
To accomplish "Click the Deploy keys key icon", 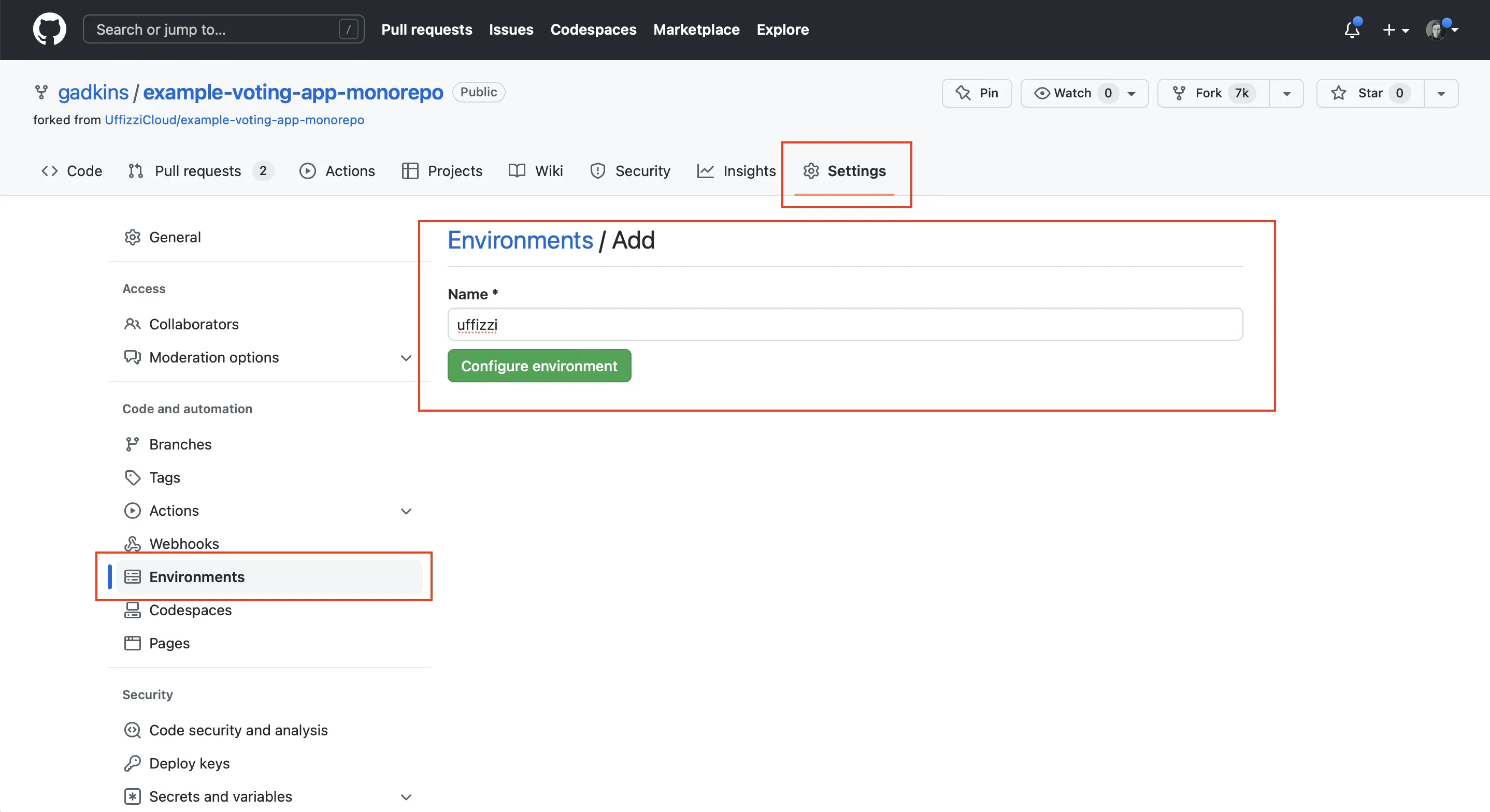I will [133, 763].
